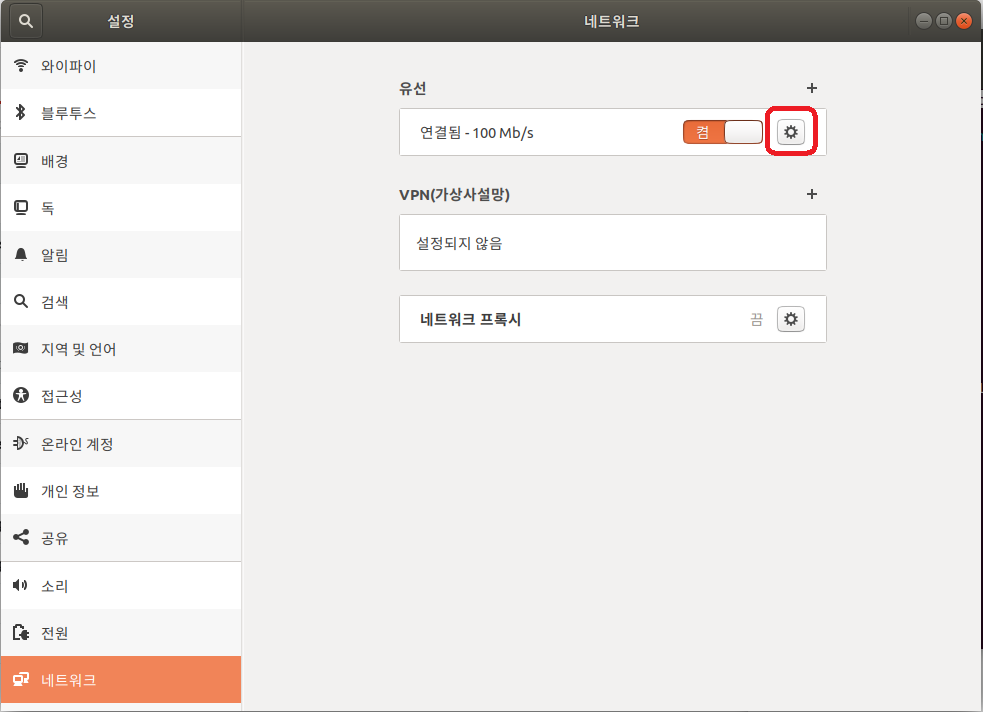Click the power (전원) icon
The height and width of the screenshot is (712, 983).
point(21,632)
